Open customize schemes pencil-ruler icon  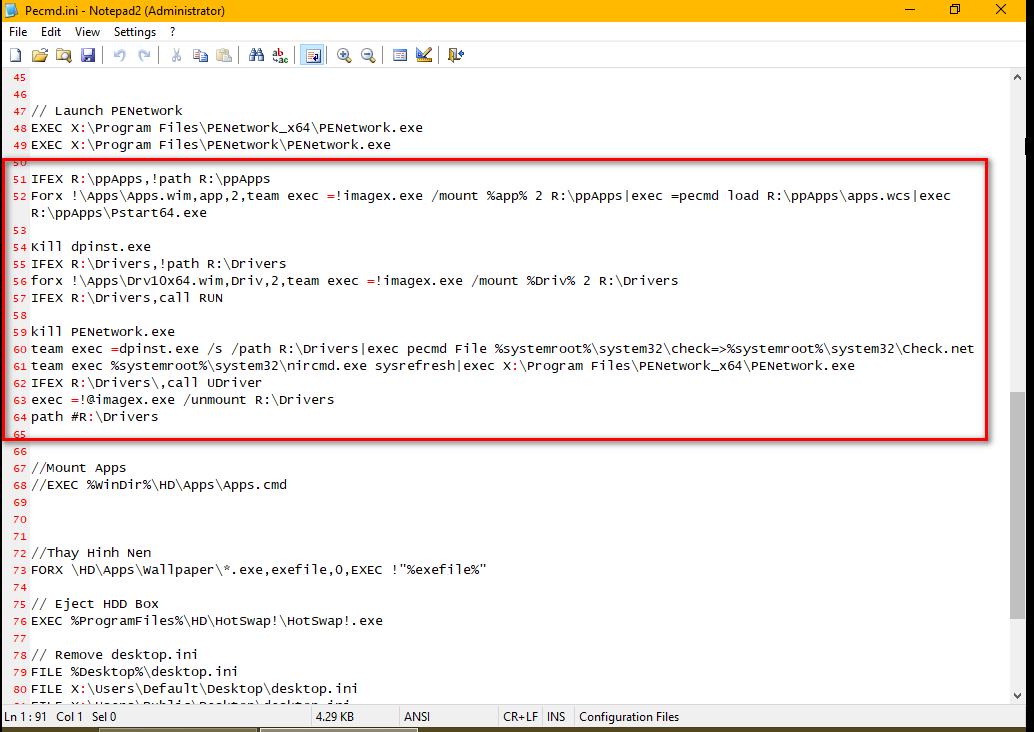tap(424, 55)
